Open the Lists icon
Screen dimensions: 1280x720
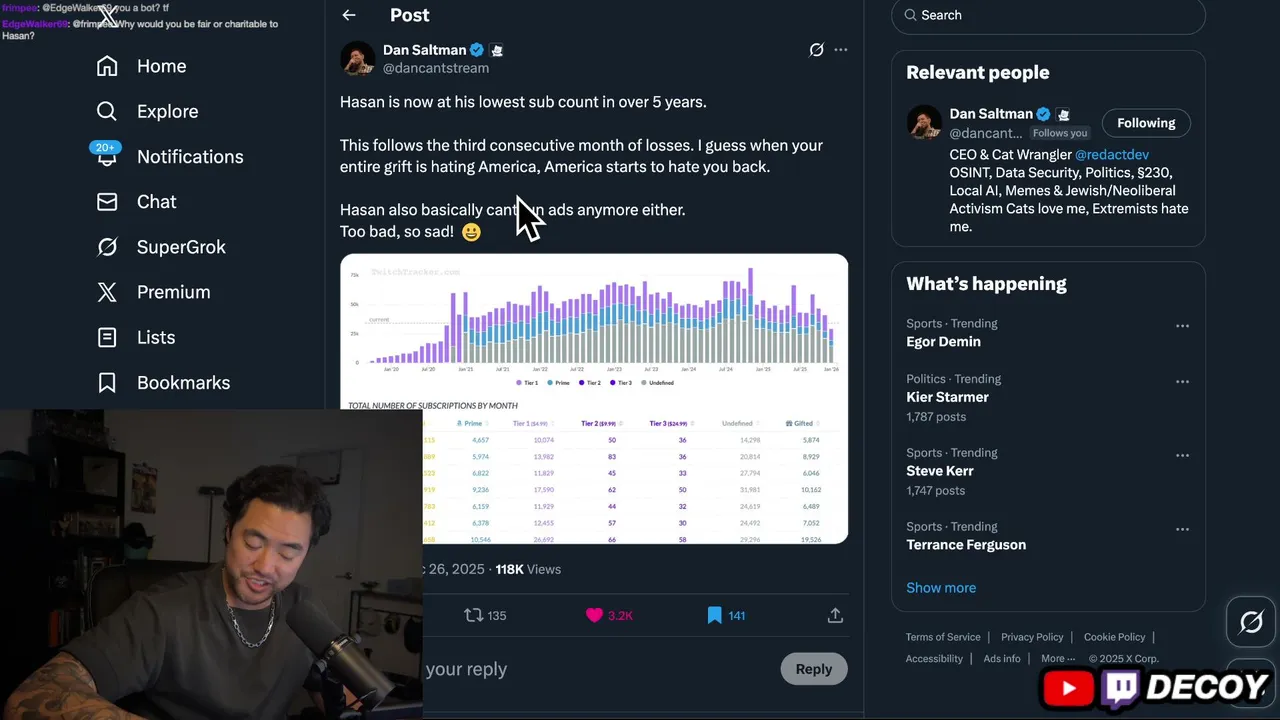(107, 337)
